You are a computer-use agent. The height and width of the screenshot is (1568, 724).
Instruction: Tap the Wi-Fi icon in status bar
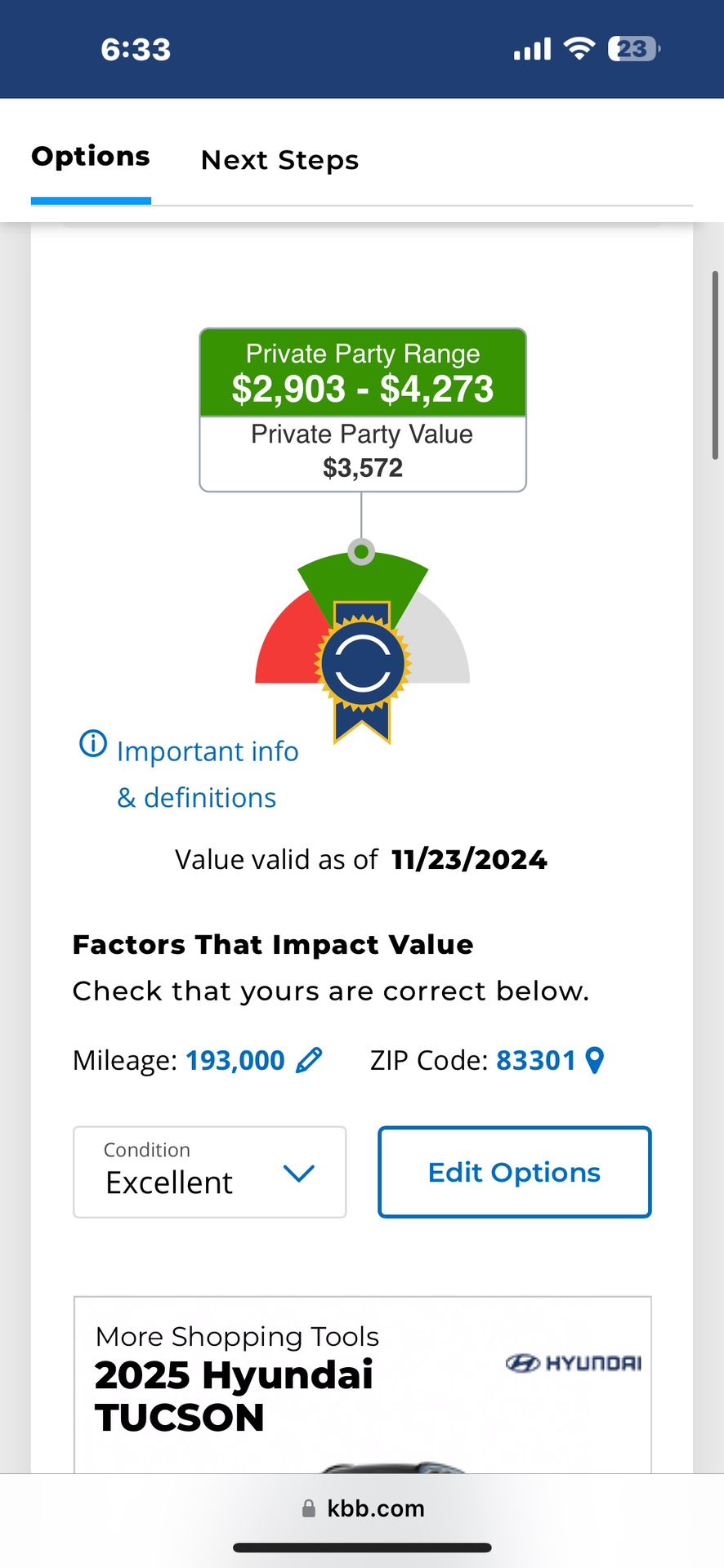tap(579, 49)
